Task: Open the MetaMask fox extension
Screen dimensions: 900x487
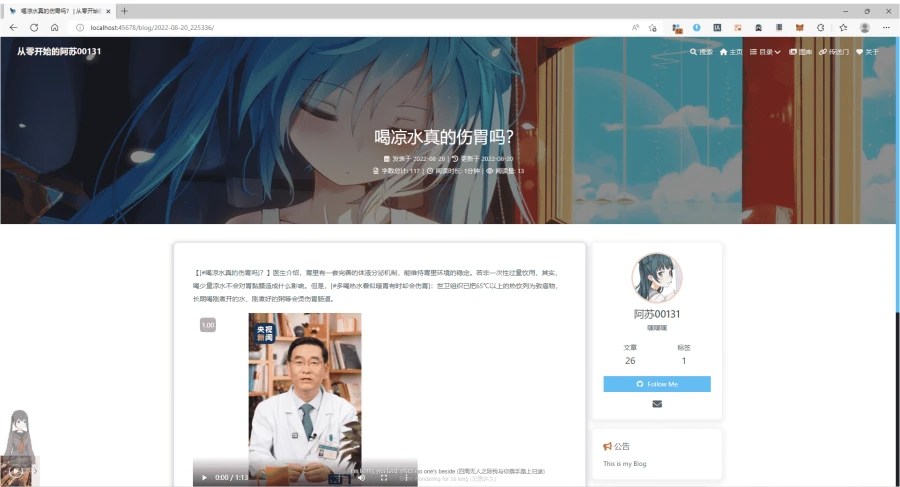Action: click(800, 28)
